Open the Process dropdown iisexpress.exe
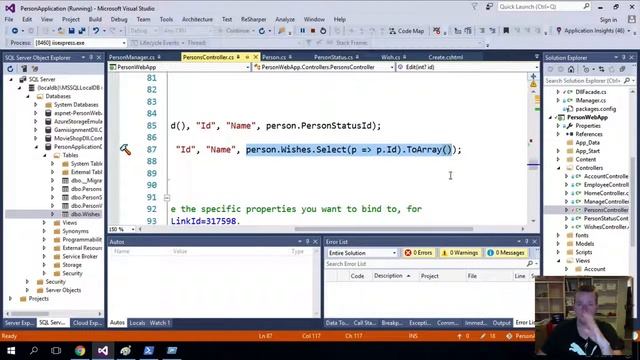The height and width of the screenshot is (360, 640). [x=80, y=42]
